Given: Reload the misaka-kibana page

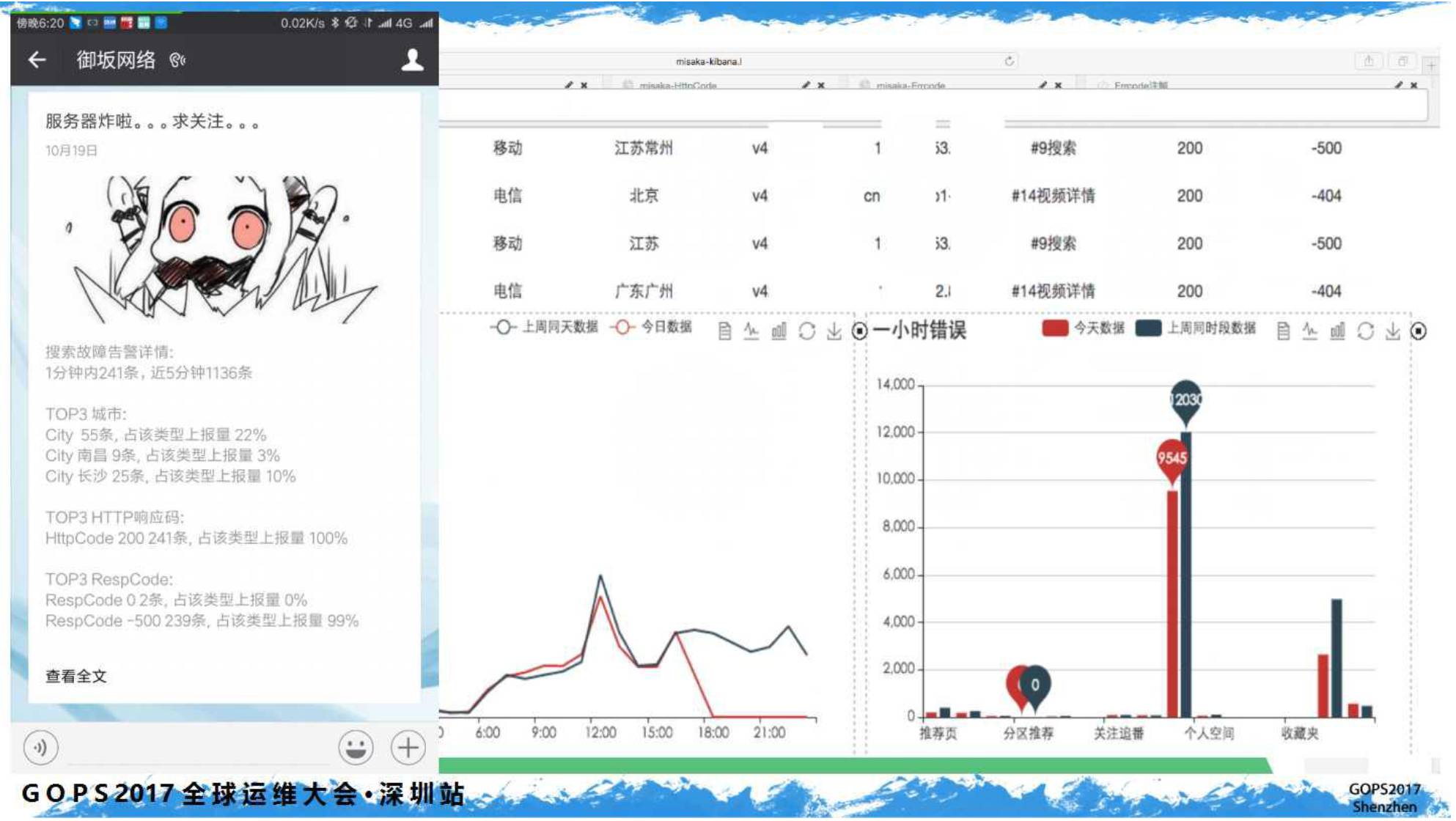Looking at the screenshot, I should 1009,62.
